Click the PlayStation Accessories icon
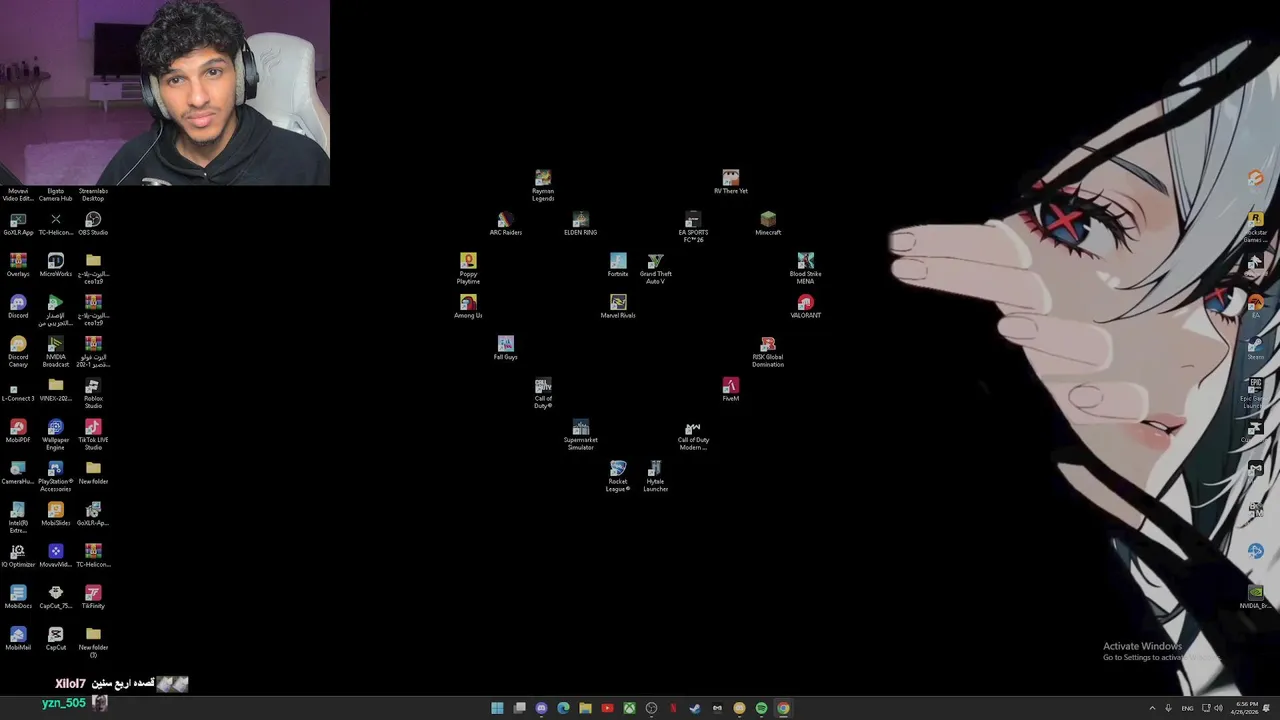1280x720 pixels. tap(56, 476)
